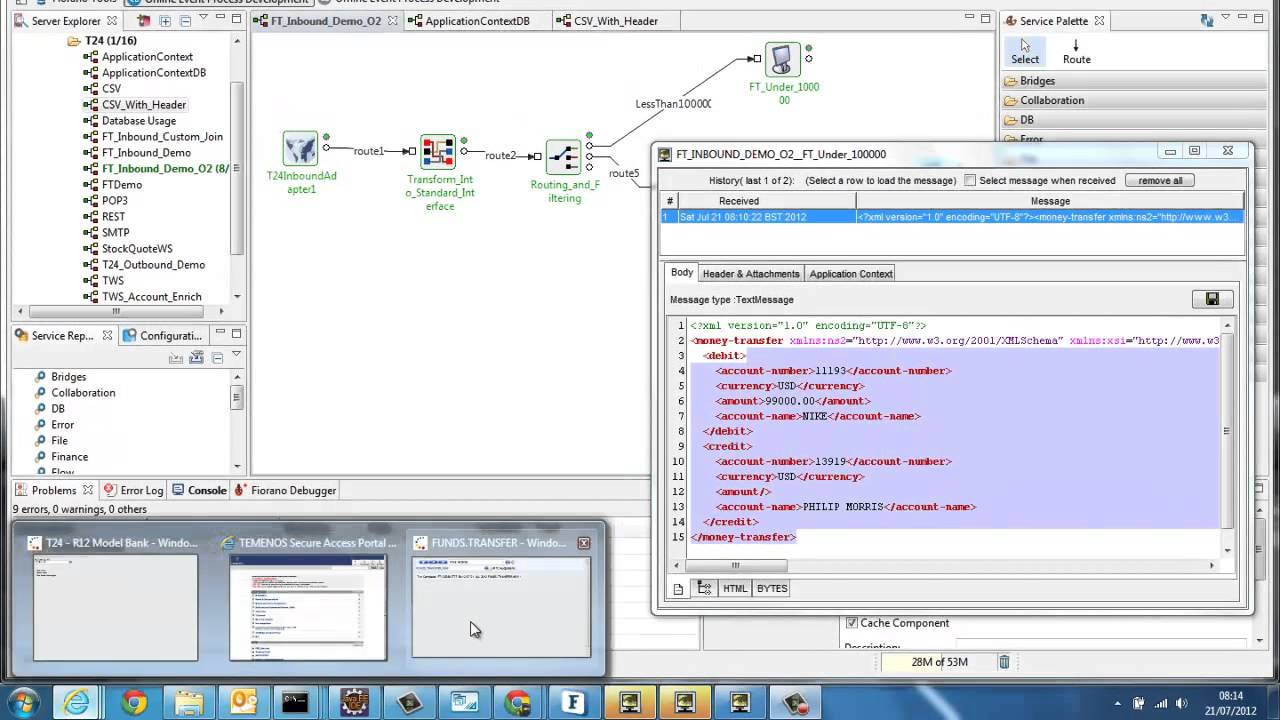Click expand all icon in Server Explorer

pyautogui.click(x=165, y=21)
